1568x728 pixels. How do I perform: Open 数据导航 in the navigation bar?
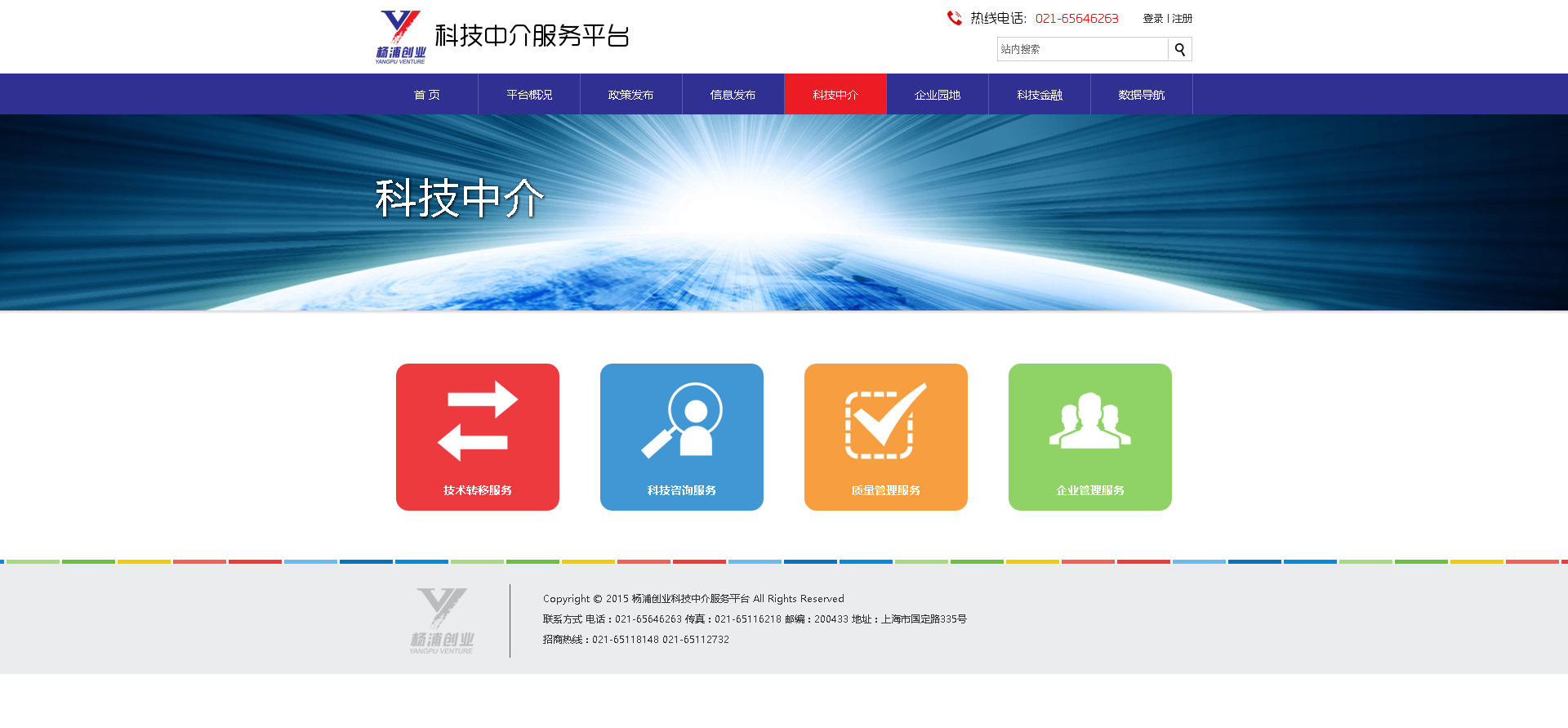[x=1142, y=95]
